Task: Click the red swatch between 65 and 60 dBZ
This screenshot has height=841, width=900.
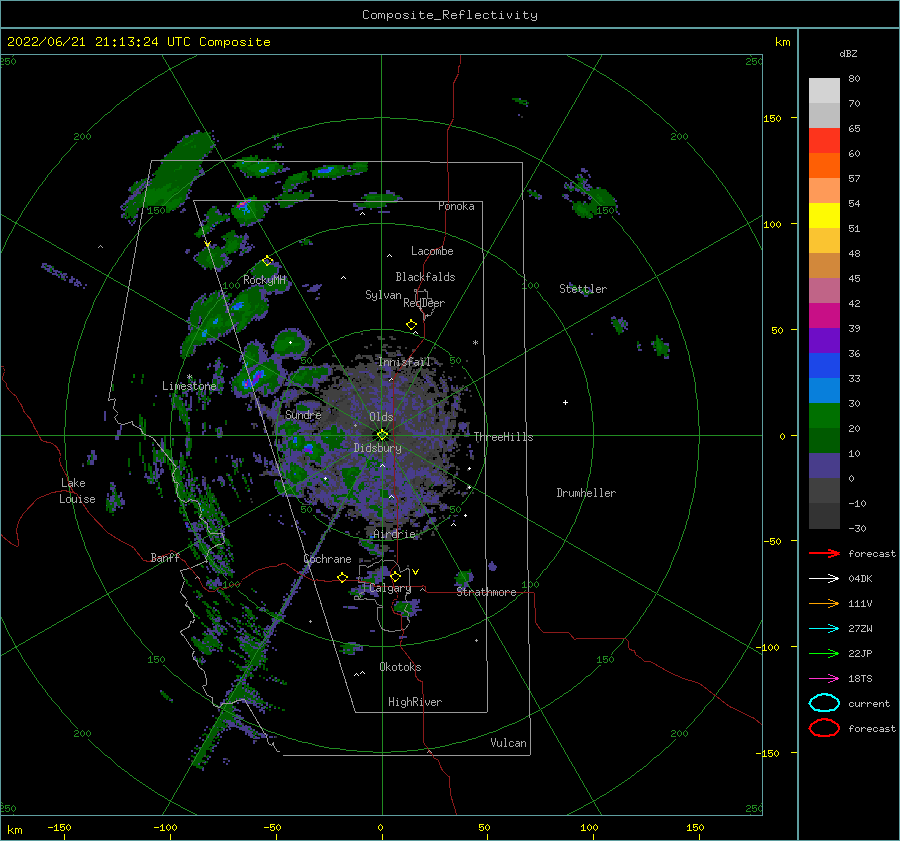Action: [824, 141]
